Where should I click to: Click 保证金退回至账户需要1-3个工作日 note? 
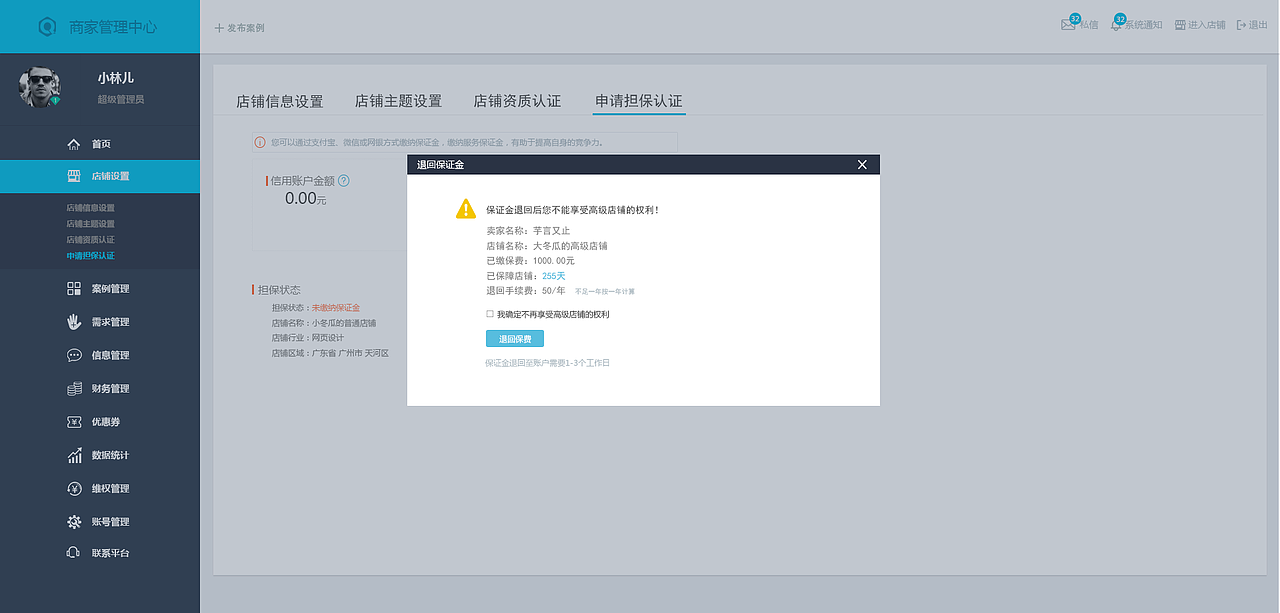click(x=547, y=363)
